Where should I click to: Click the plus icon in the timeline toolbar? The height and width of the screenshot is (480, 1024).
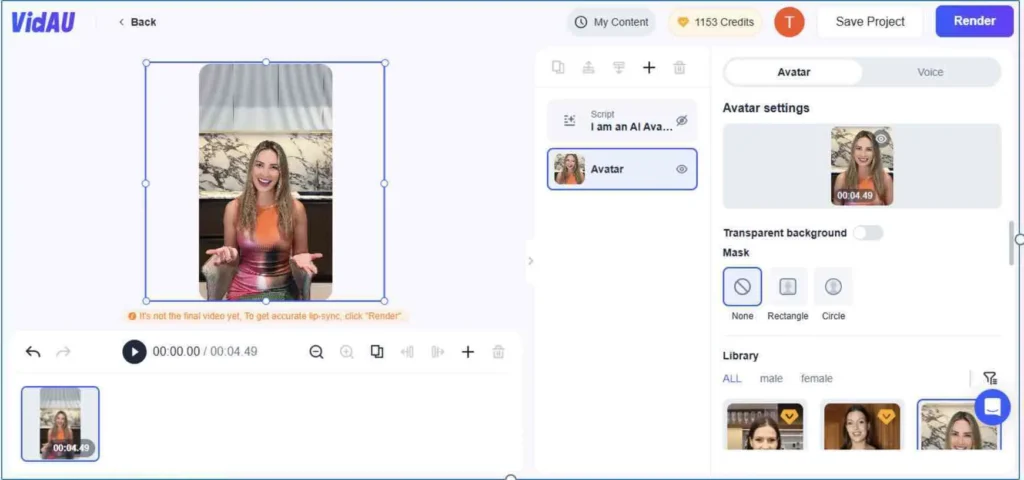click(467, 352)
